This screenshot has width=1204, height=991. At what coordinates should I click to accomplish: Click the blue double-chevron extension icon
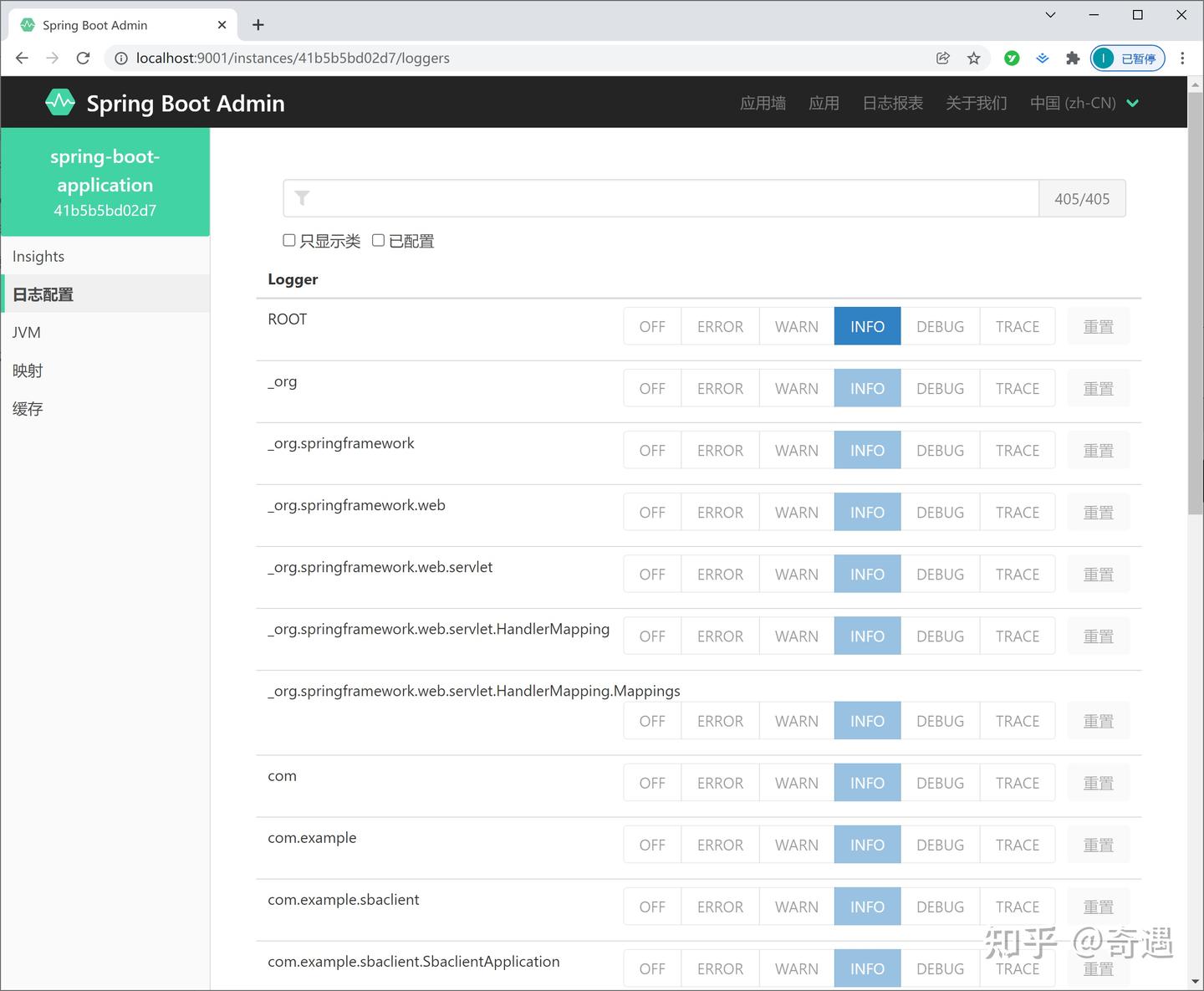point(1042,58)
